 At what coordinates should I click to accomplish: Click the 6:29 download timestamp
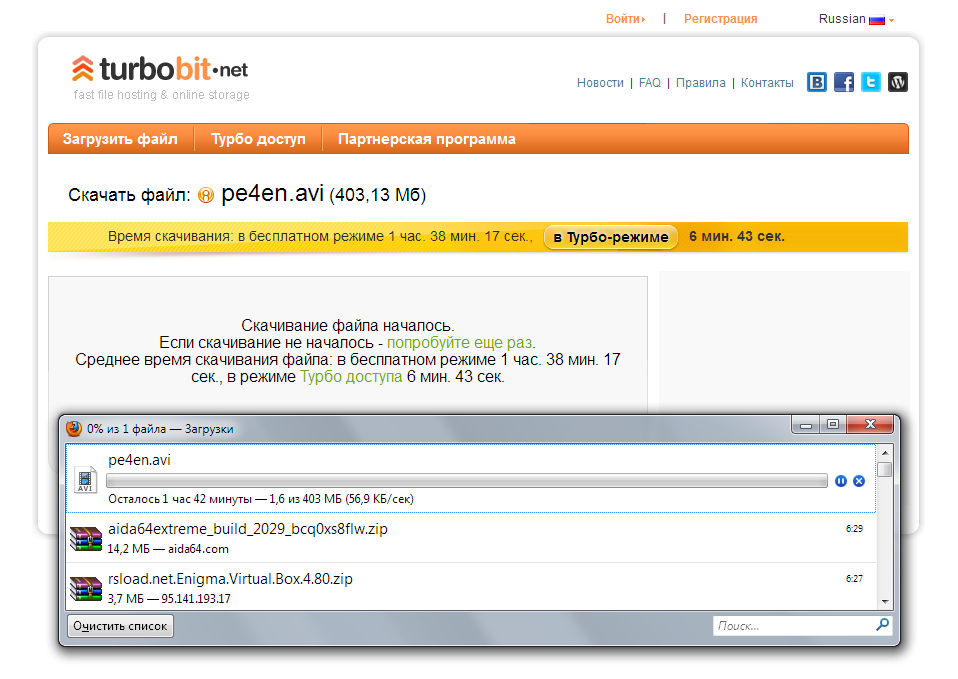click(854, 529)
